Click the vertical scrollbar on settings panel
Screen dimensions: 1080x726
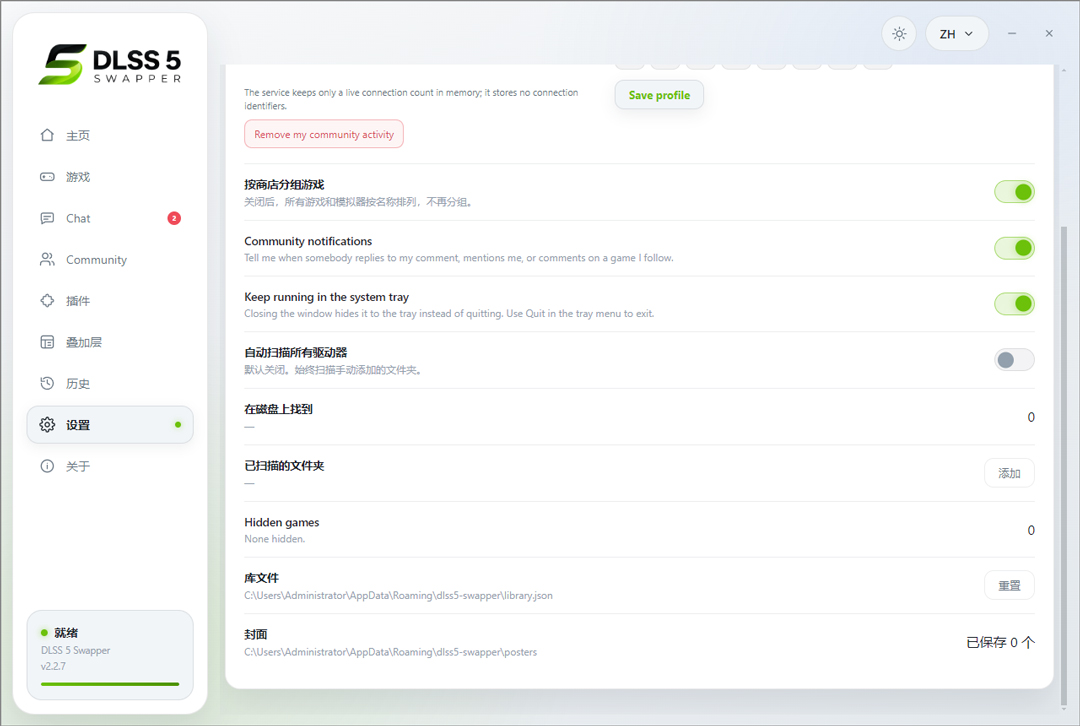click(1064, 465)
